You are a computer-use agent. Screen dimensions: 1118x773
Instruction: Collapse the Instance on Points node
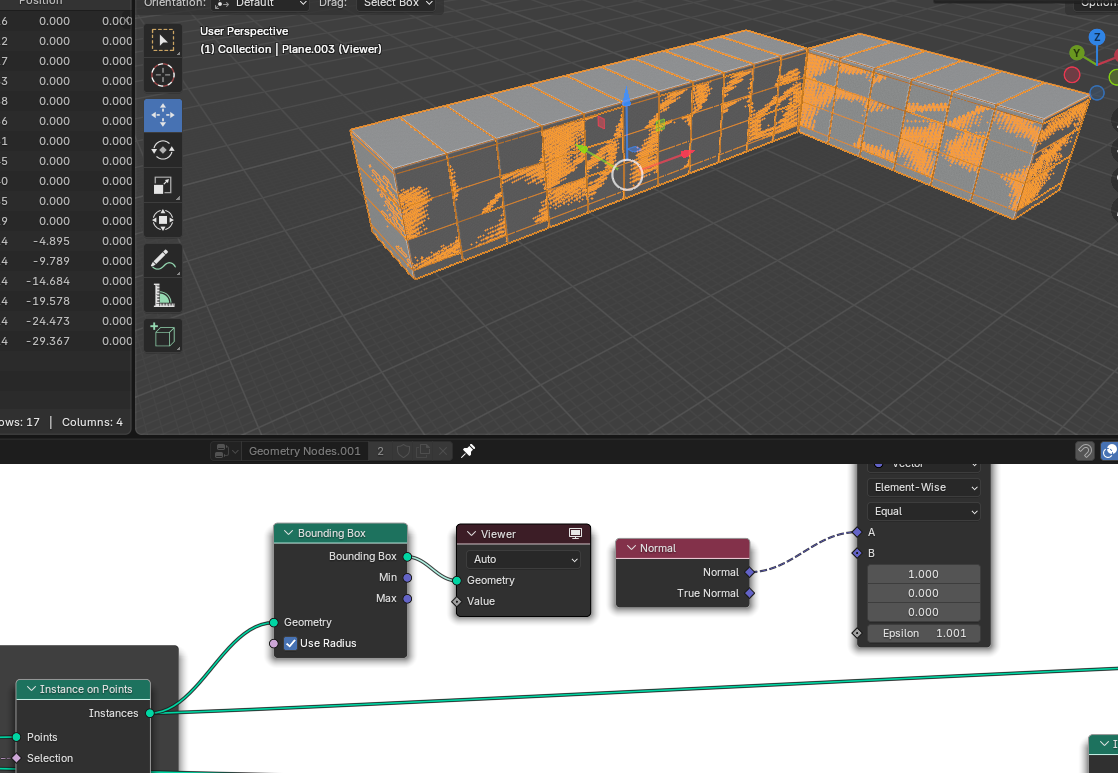[x=31, y=689]
